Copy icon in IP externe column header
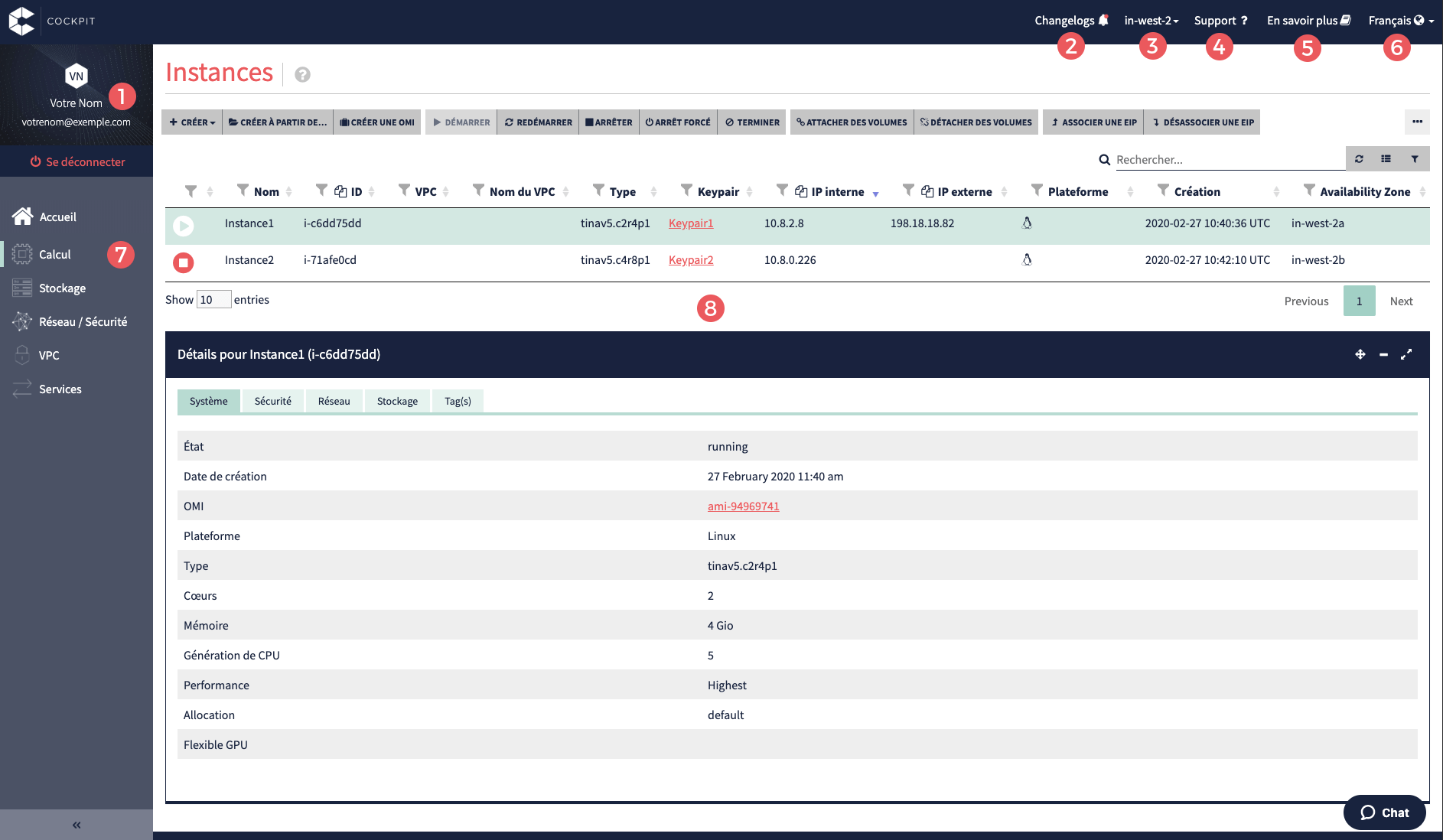Viewport: 1443px width, 840px height. coord(927,191)
